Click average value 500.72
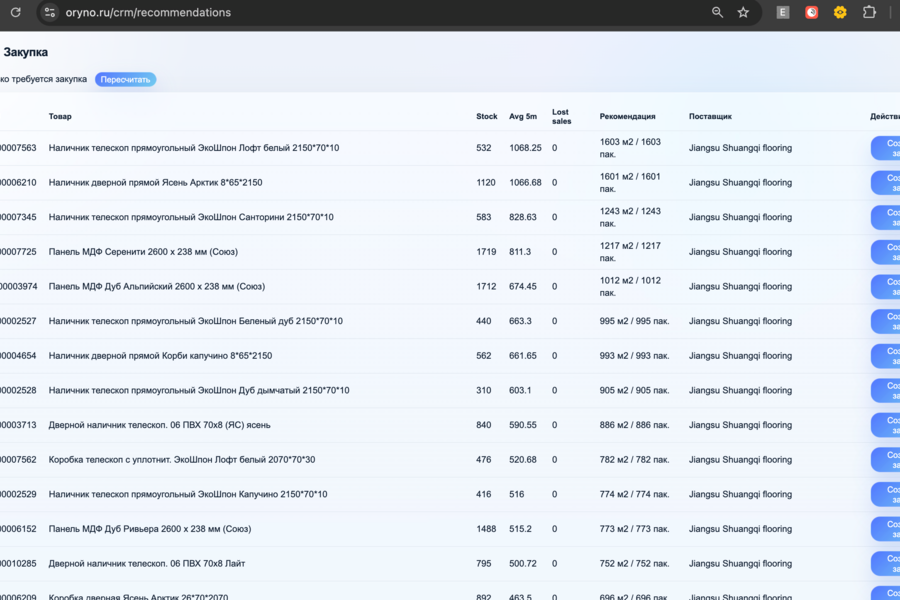 coord(523,564)
